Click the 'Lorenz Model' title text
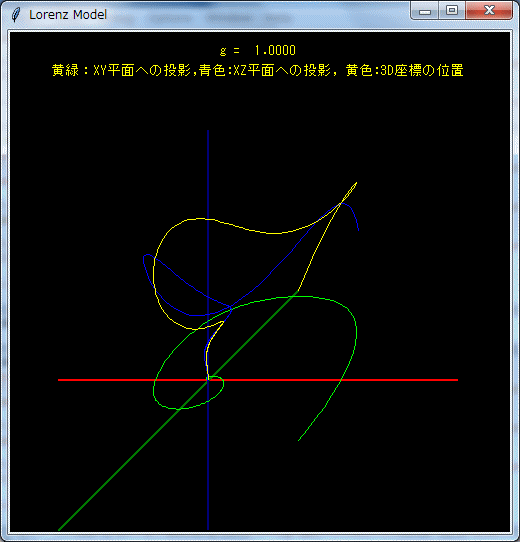Image resolution: width=520 pixels, height=542 pixels. click(68, 15)
